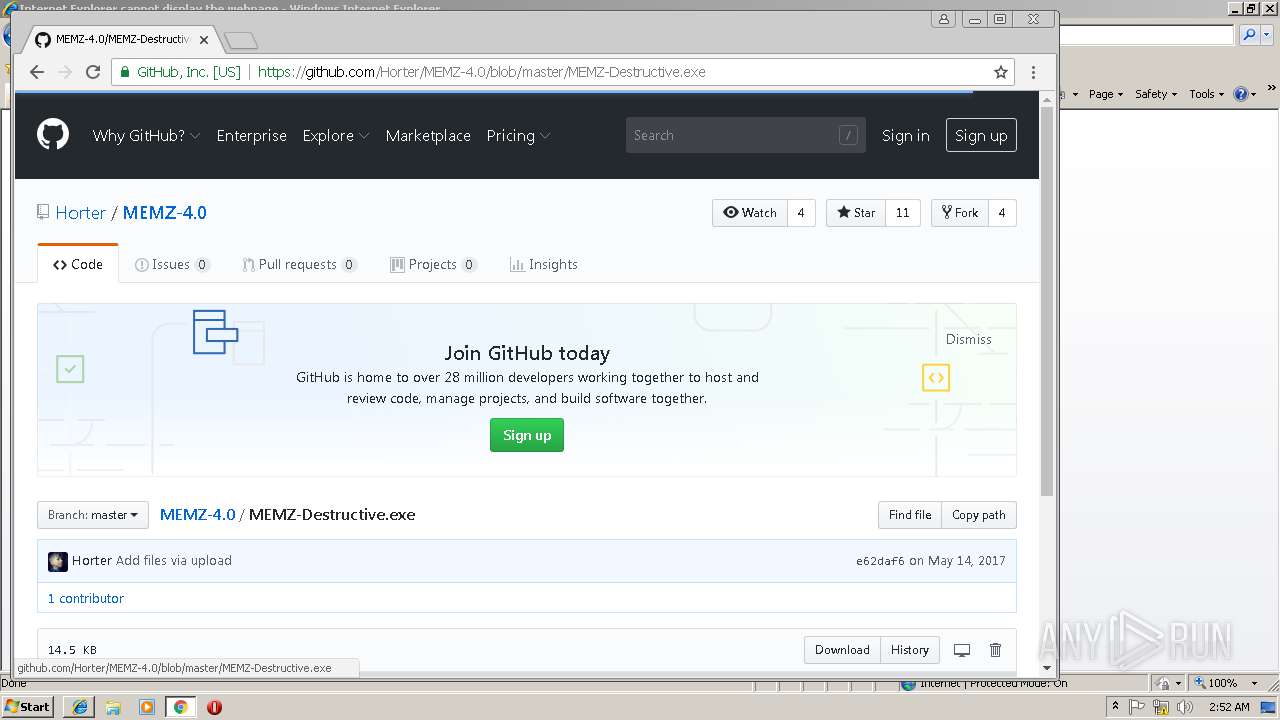Switch to the Issues tab

172,264
